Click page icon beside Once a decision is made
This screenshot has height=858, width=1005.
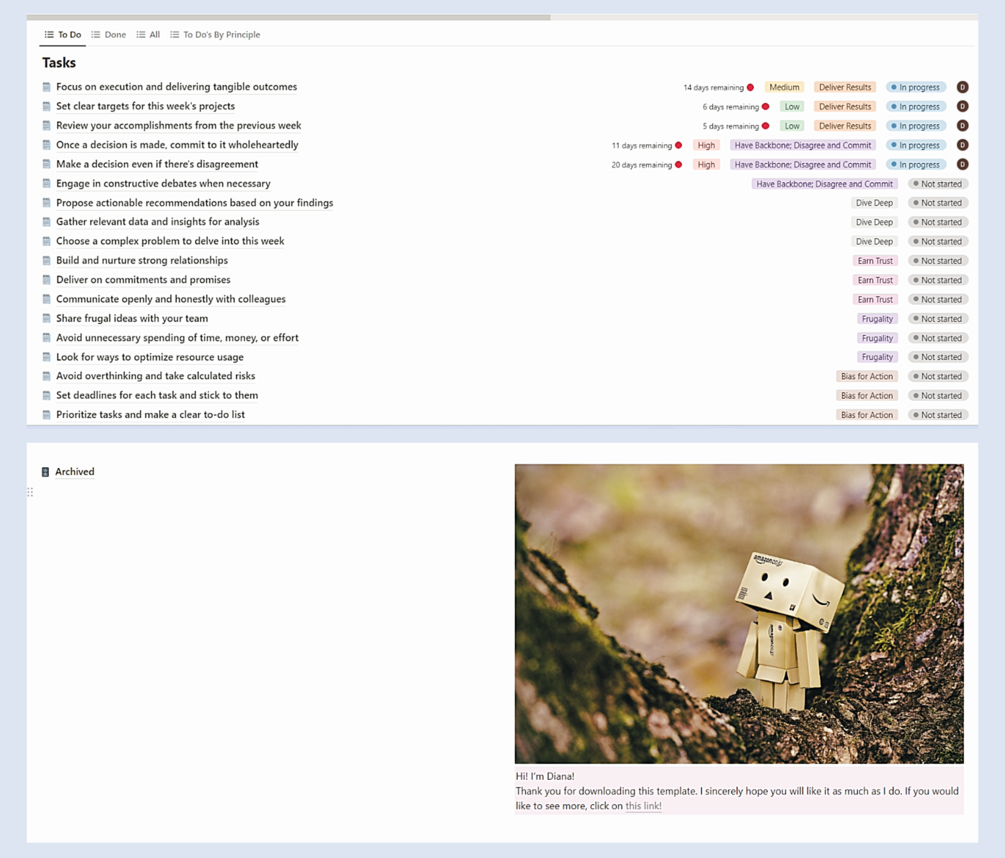(47, 145)
